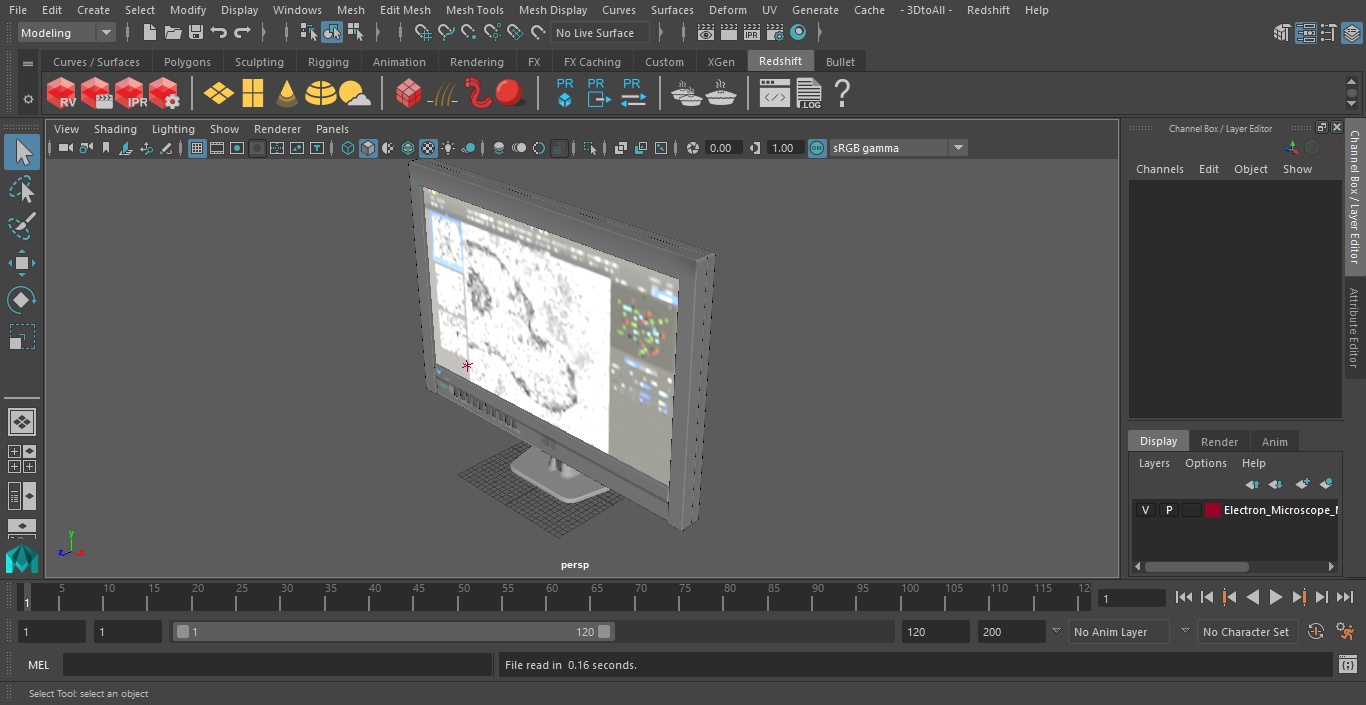Activate the Rotate tool in toolbox
Image resolution: width=1366 pixels, height=705 pixels.
21,300
